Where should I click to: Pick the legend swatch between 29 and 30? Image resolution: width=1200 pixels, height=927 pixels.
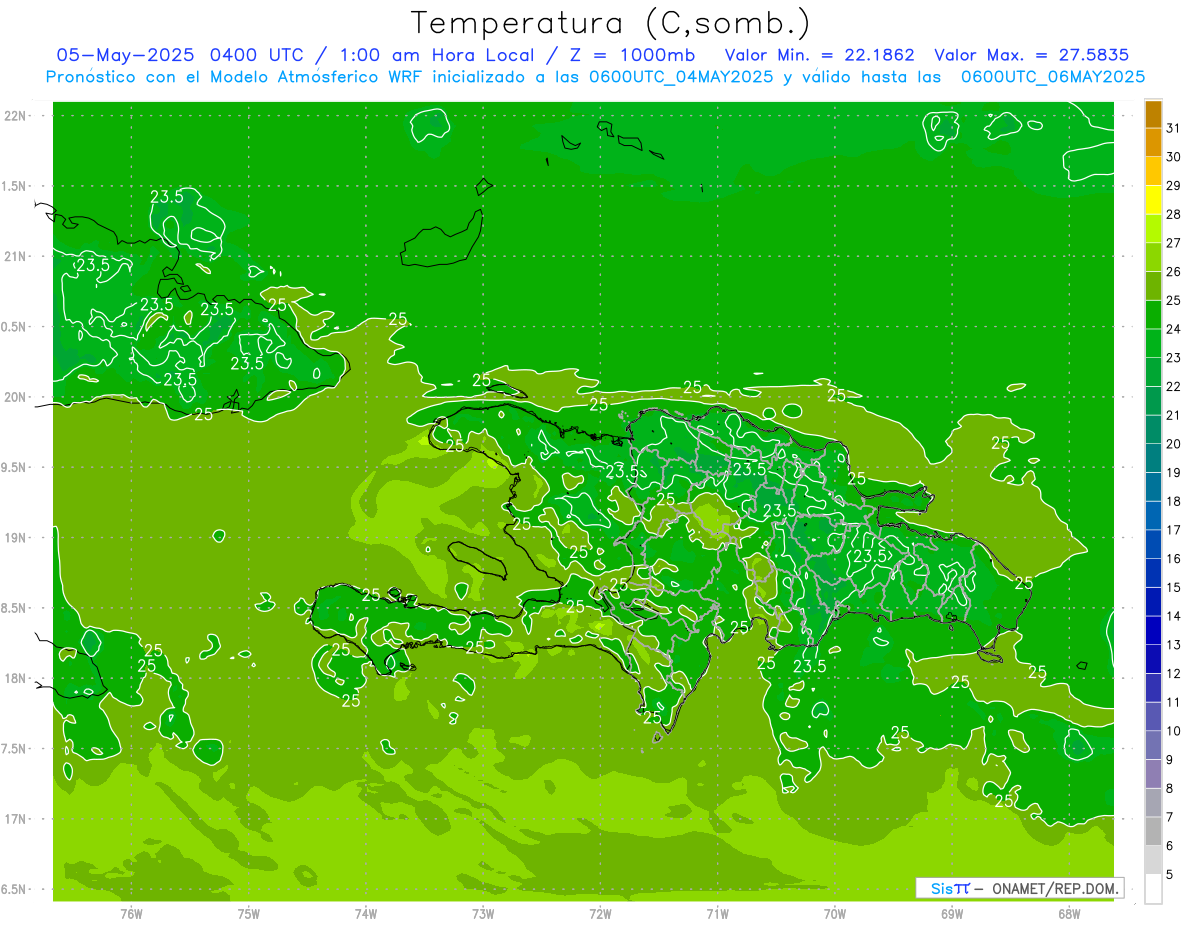[1153, 171]
